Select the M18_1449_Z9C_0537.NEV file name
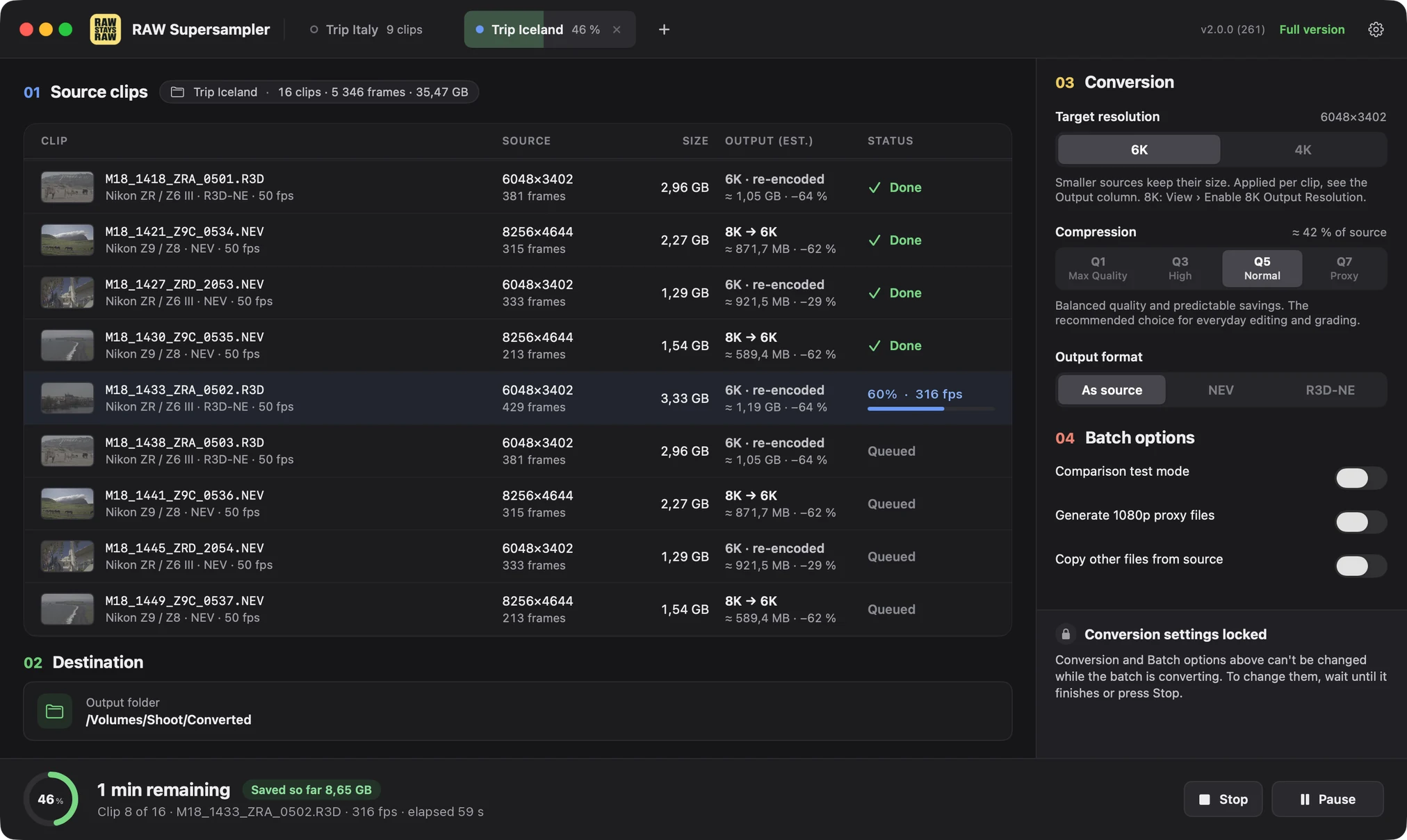Screen dimensions: 1407x840 click(184, 600)
